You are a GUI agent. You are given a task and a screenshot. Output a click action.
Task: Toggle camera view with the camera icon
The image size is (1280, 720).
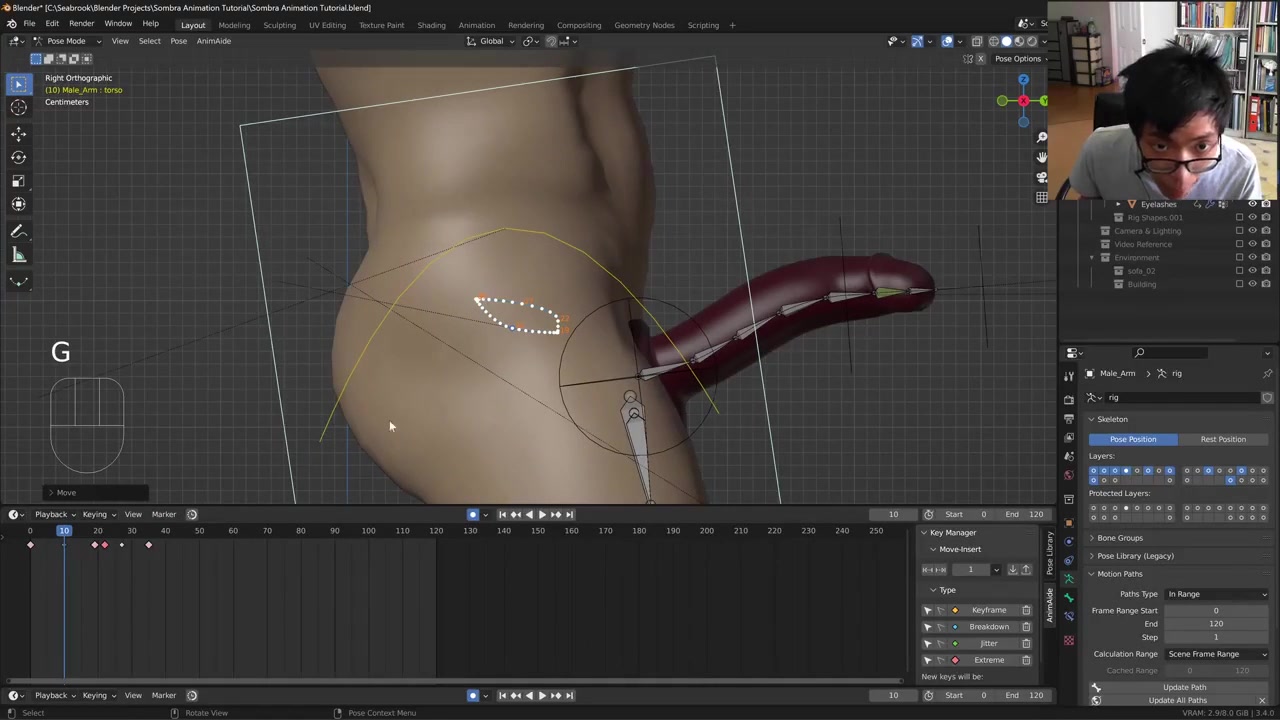tap(1041, 177)
